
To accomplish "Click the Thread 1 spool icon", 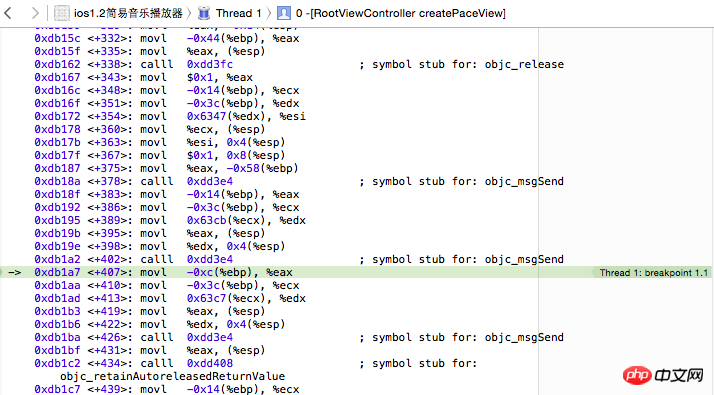I will pos(204,13).
